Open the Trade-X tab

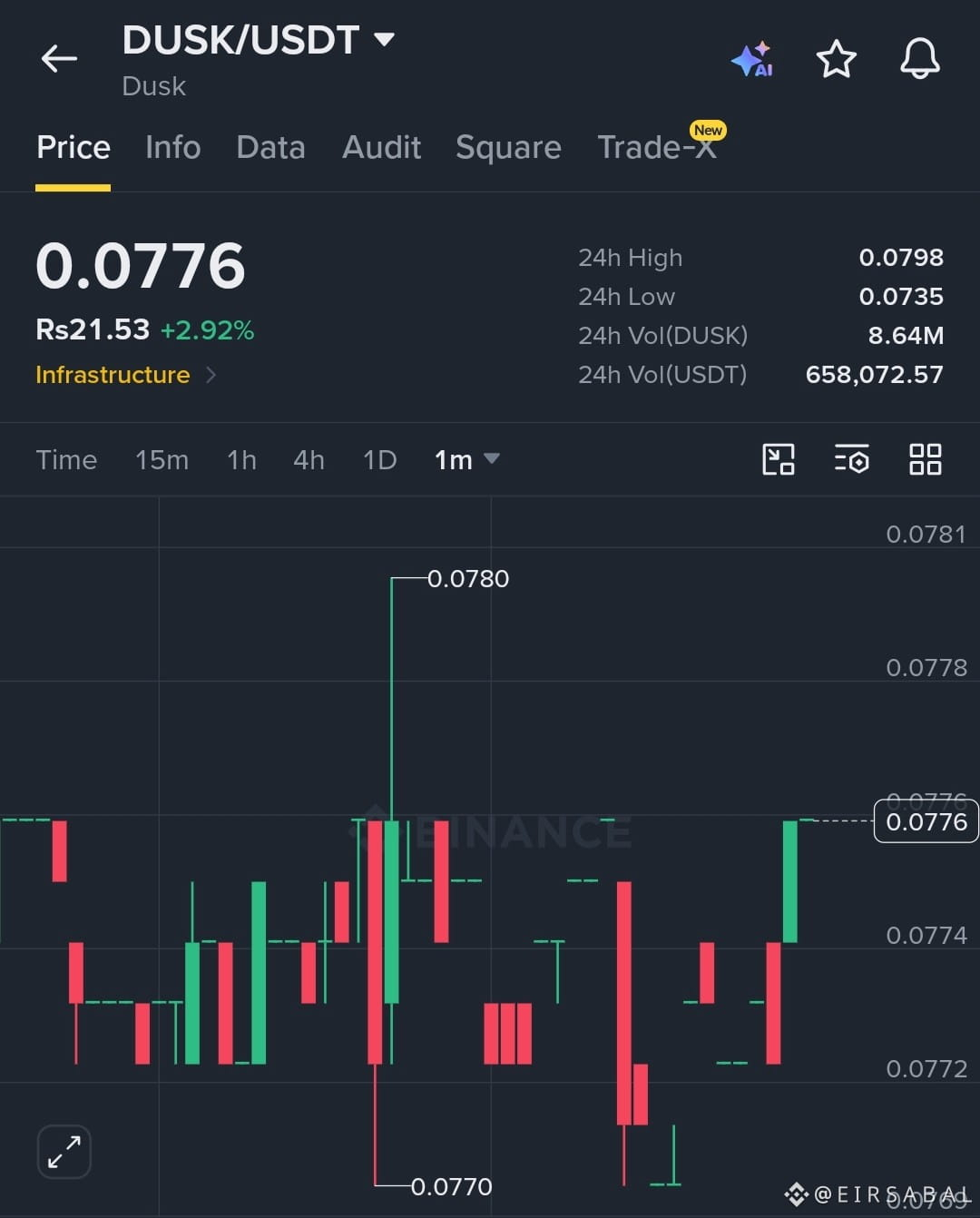click(x=657, y=147)
